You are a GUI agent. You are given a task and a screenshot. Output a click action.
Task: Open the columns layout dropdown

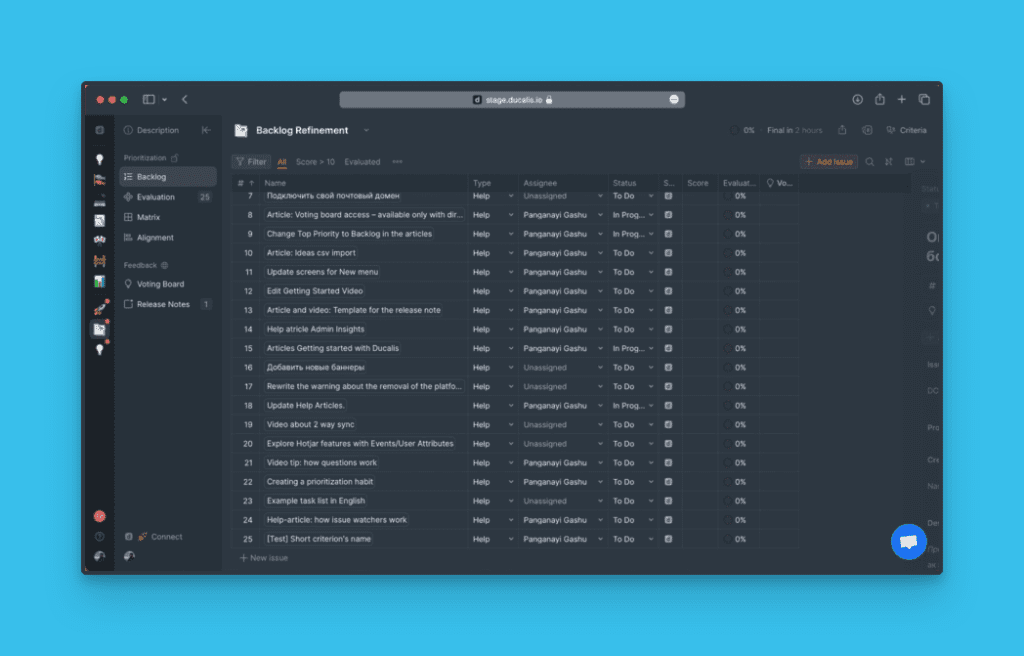[915, 162]
